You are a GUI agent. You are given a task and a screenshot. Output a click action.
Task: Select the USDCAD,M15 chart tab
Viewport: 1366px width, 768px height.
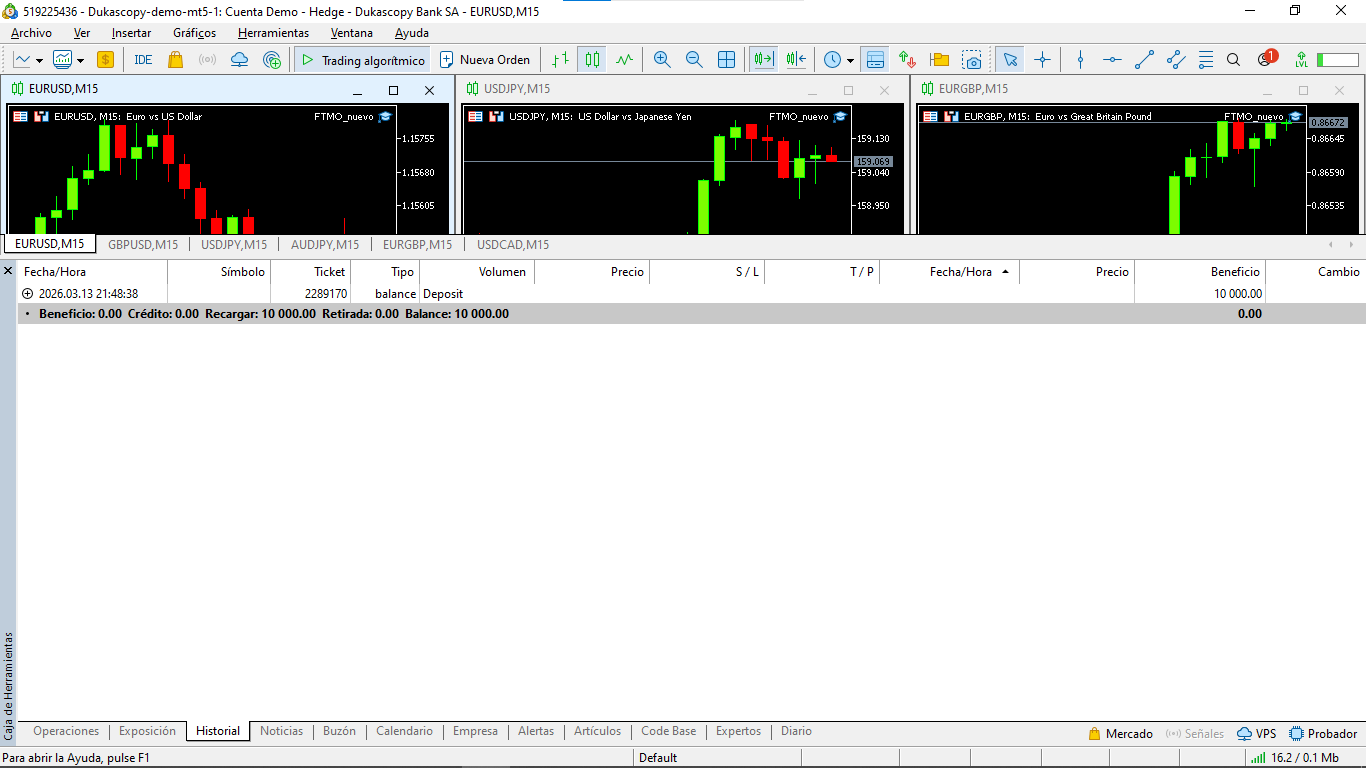512,244
